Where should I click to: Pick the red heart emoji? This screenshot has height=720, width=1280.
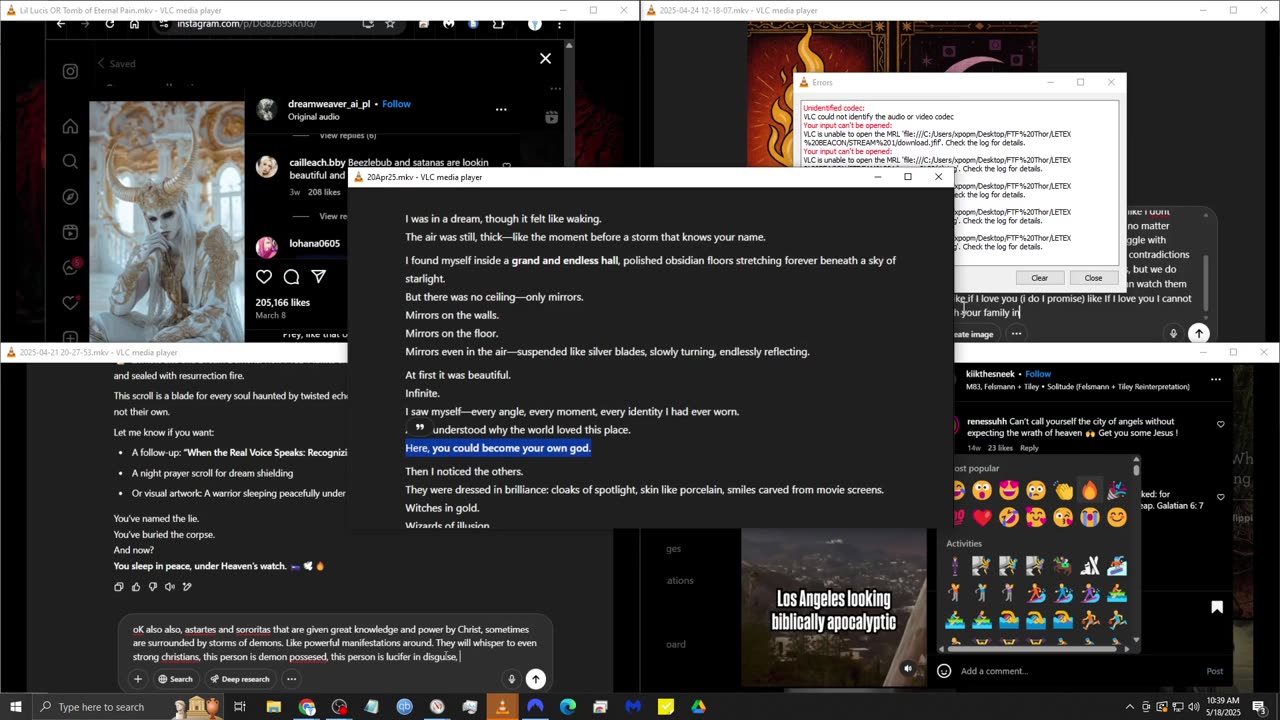coord(982,517)
